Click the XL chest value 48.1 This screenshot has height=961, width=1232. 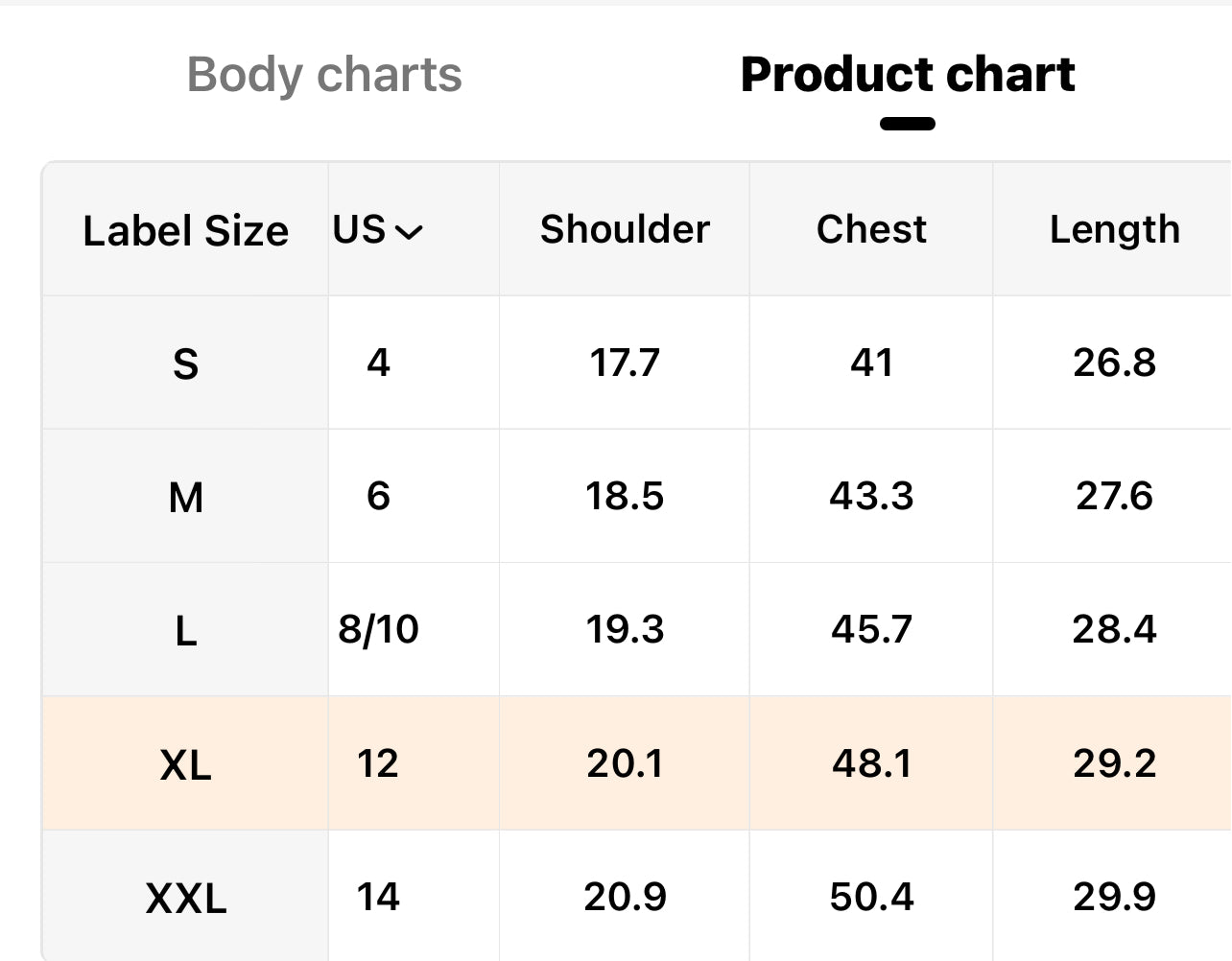pyautogui.click(x=871, y=763)
